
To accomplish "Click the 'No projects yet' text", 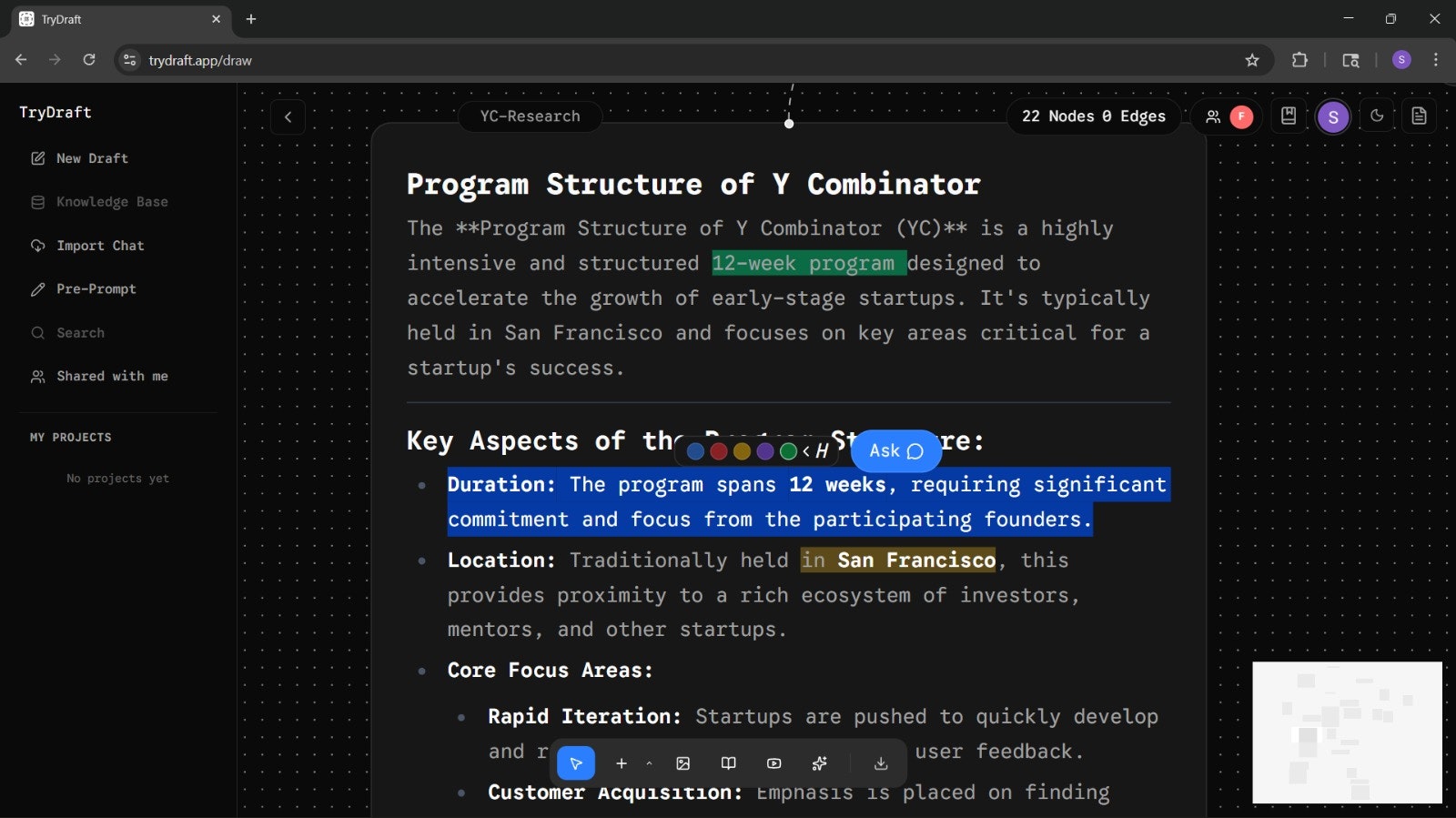I will click(117, 479).
